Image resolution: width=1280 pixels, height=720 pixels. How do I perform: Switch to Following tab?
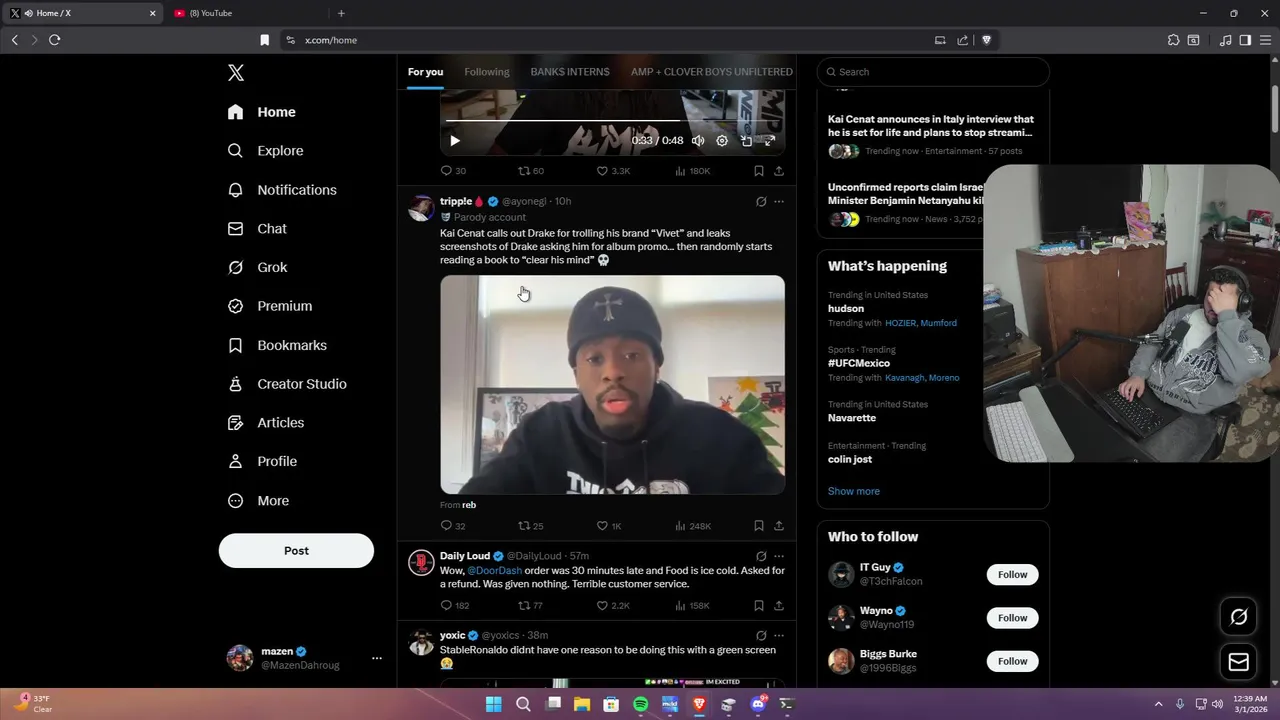[x=487, y=72]
